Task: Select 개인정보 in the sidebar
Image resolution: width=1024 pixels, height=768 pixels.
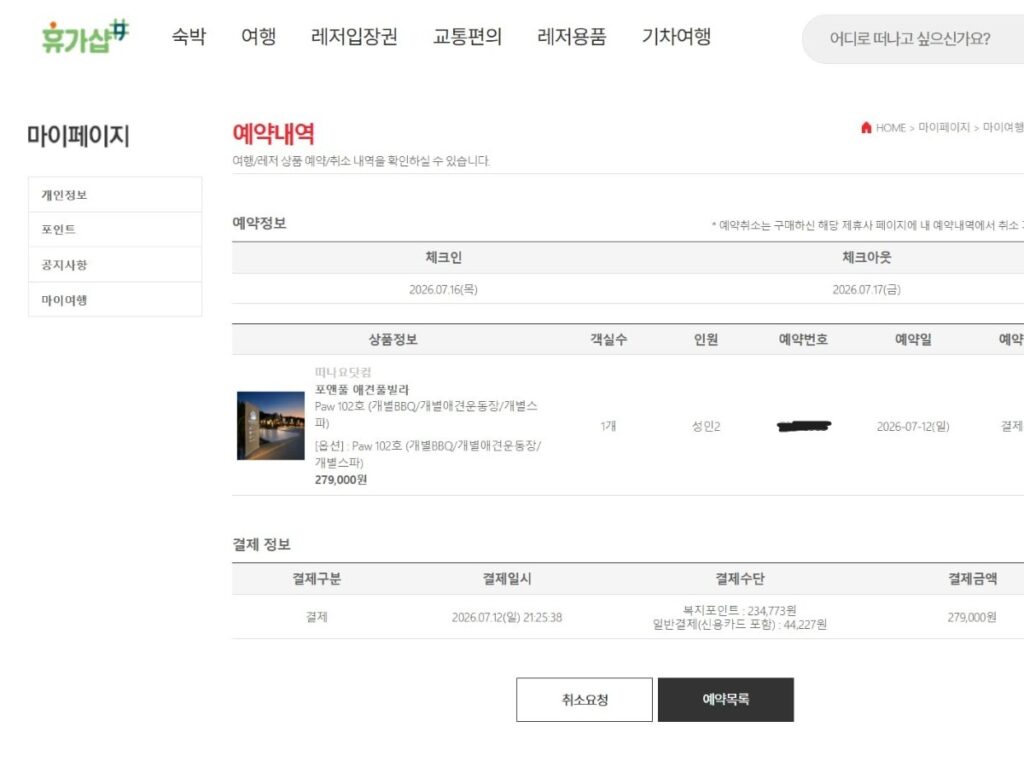Action: 115,195
